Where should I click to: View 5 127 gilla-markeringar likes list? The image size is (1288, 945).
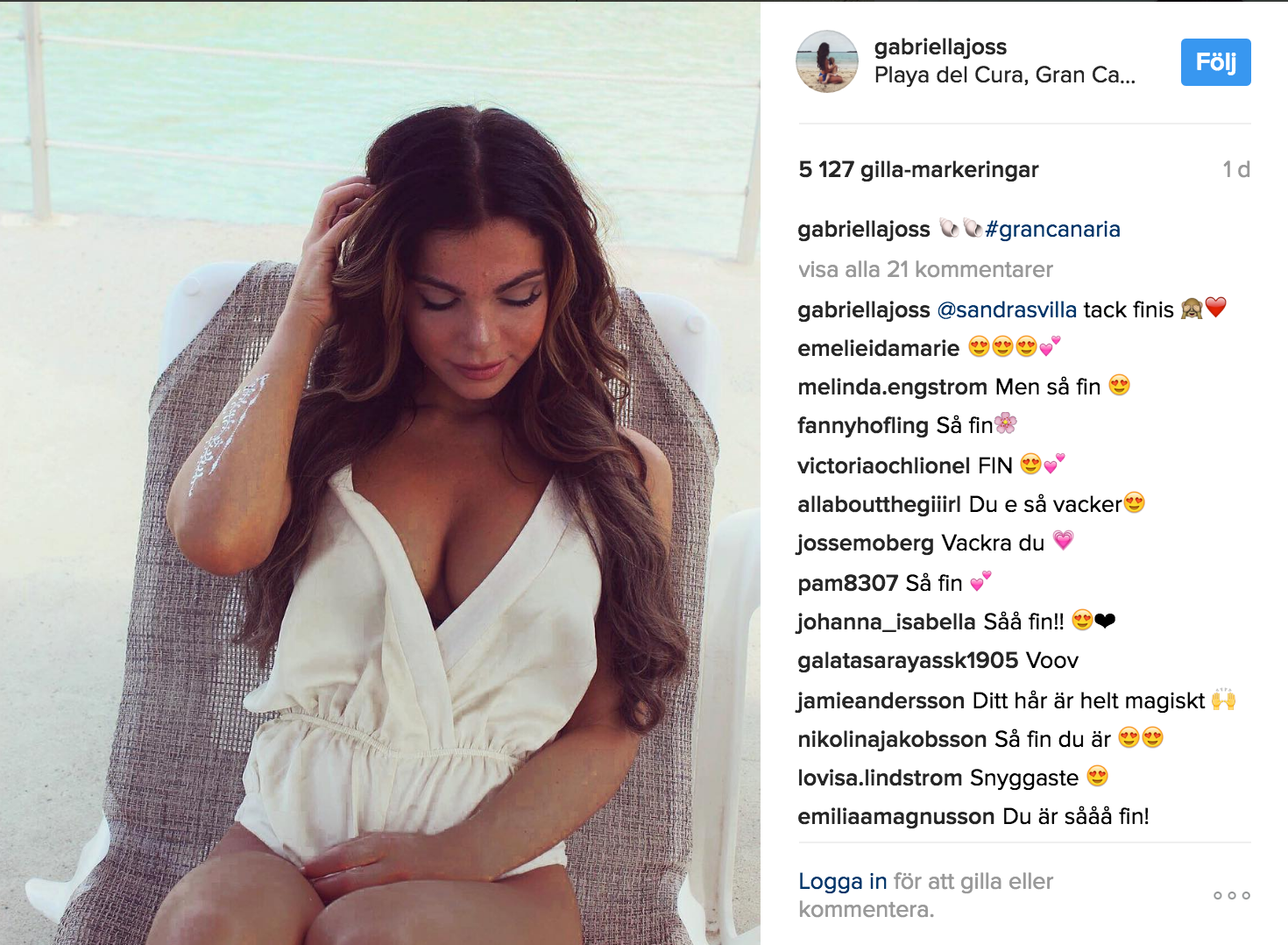[918, 169]
